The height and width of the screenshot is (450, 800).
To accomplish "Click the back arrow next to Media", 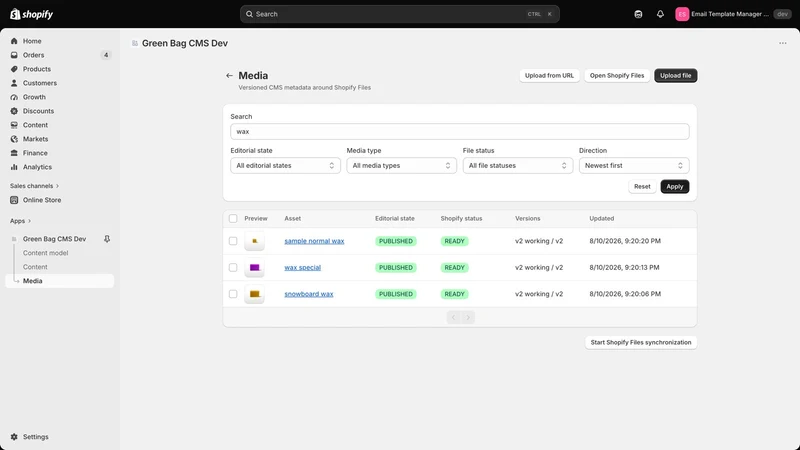I will point(229,76).
